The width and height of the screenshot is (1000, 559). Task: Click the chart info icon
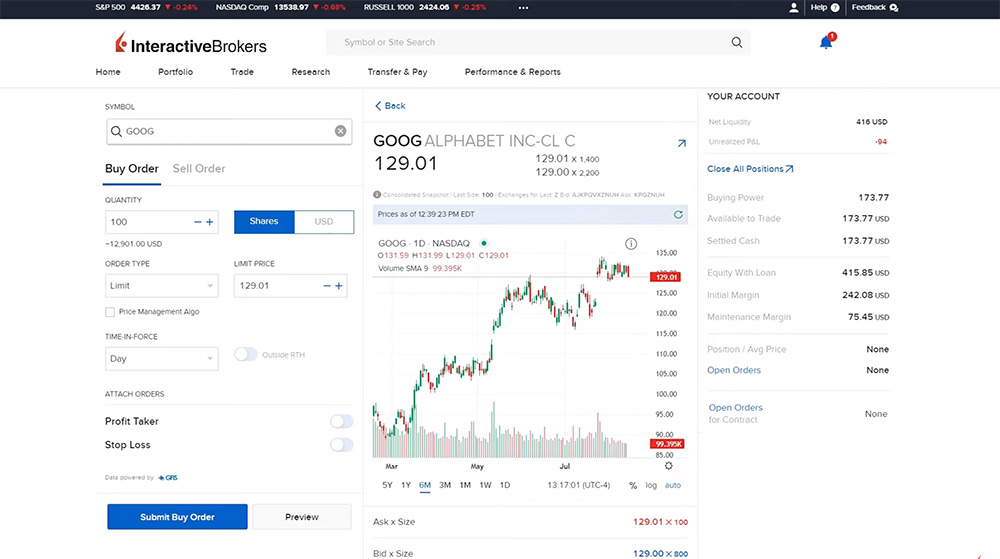pos(631,243)
